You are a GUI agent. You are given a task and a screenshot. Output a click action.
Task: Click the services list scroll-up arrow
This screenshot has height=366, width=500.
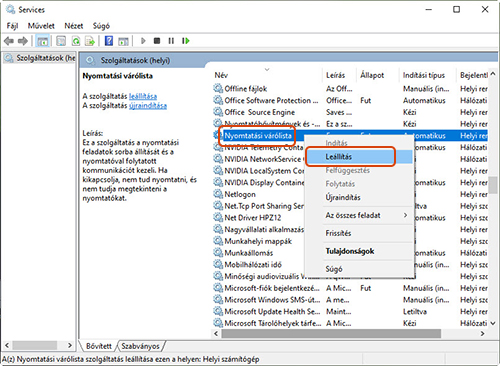click(x=493, y=74)
